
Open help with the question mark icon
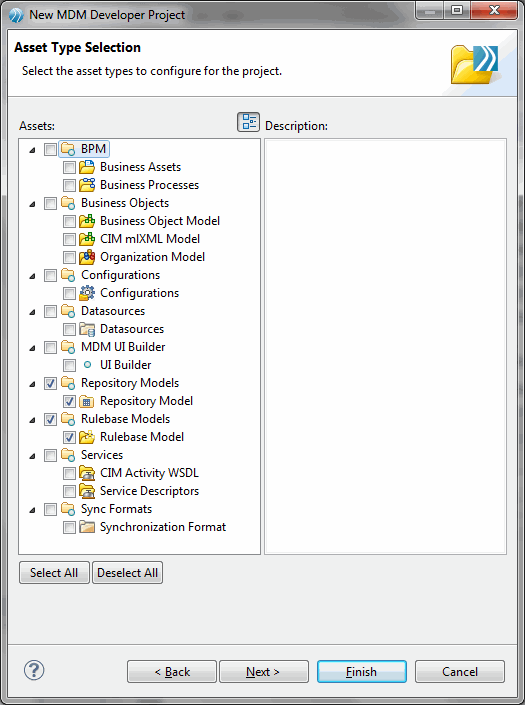pyautogui.click(x=34, y=670)
